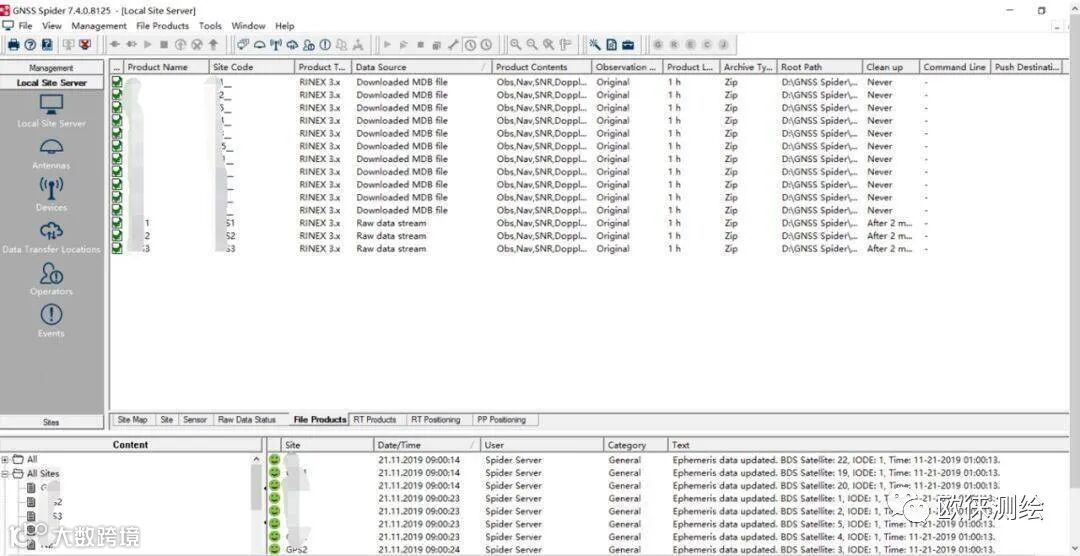The height and width of the screenshot is (556, 1080).
Task: Select the All Sites folder label
Action: (43, 474)
